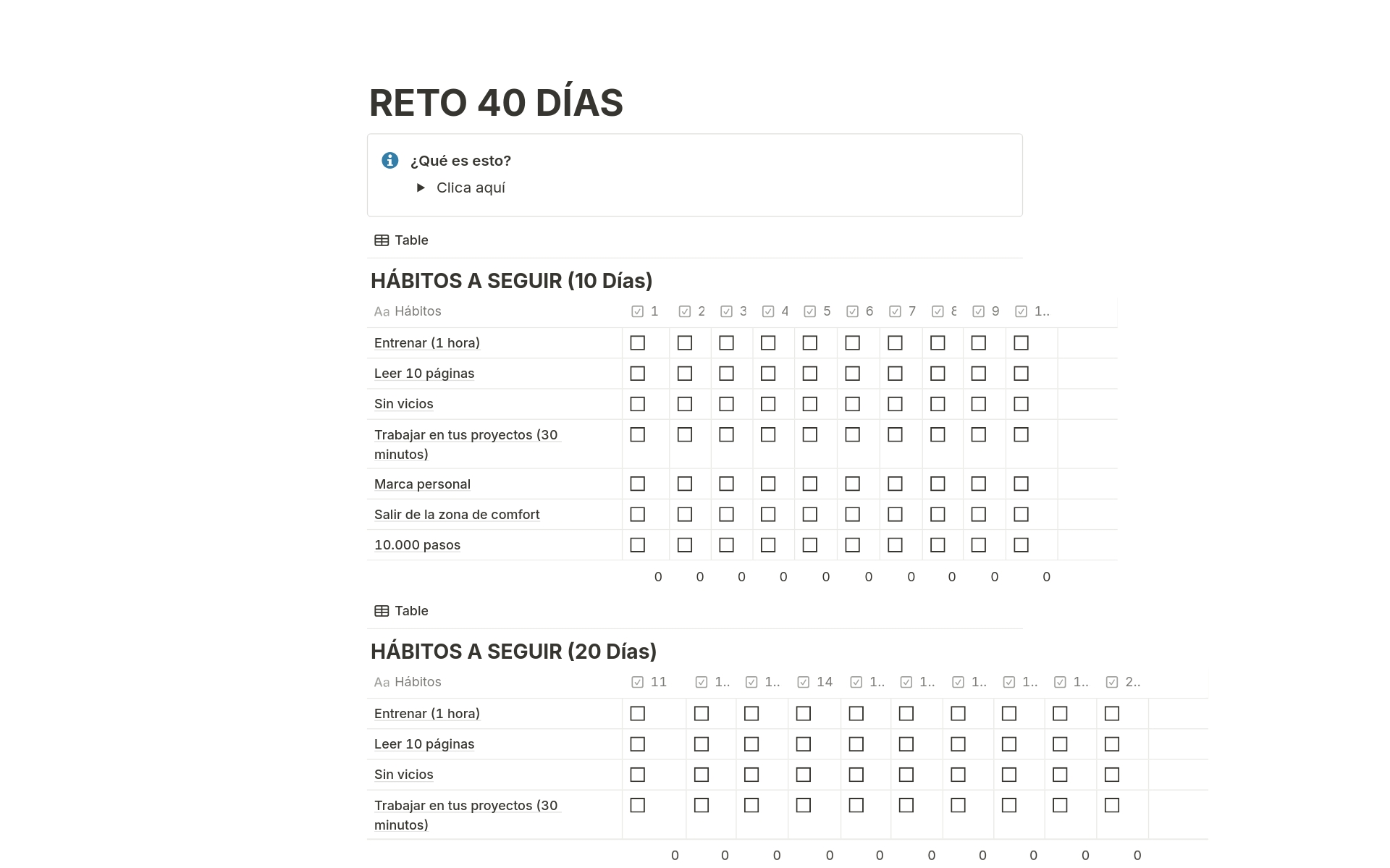Click the checkbox property icon of column 5
1390x868 pixels.
[809, 311]
